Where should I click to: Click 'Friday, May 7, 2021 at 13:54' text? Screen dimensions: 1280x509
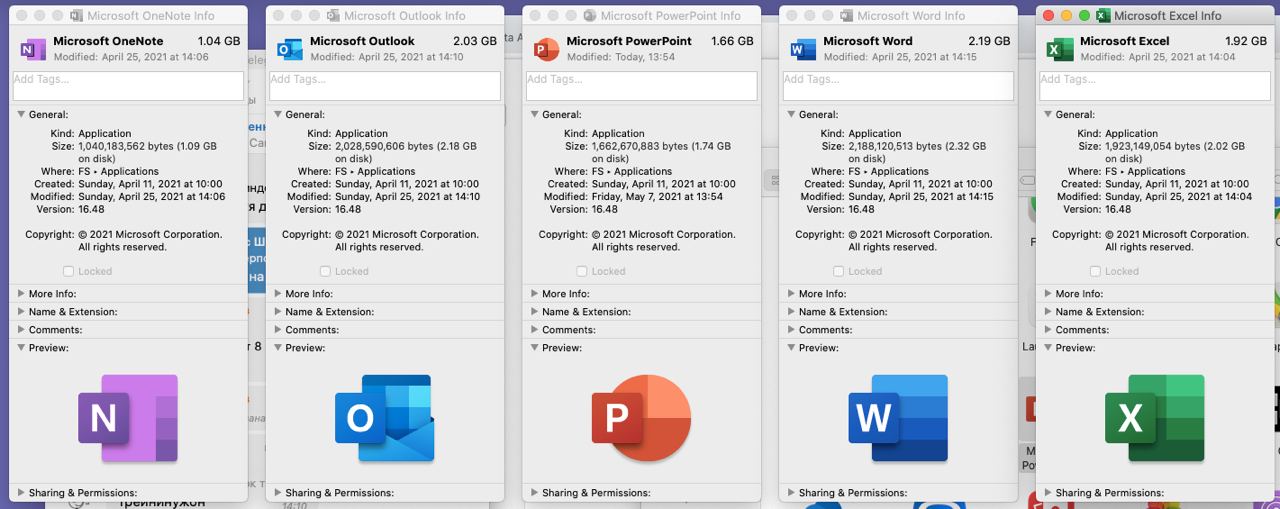click(x=662, y=197)
